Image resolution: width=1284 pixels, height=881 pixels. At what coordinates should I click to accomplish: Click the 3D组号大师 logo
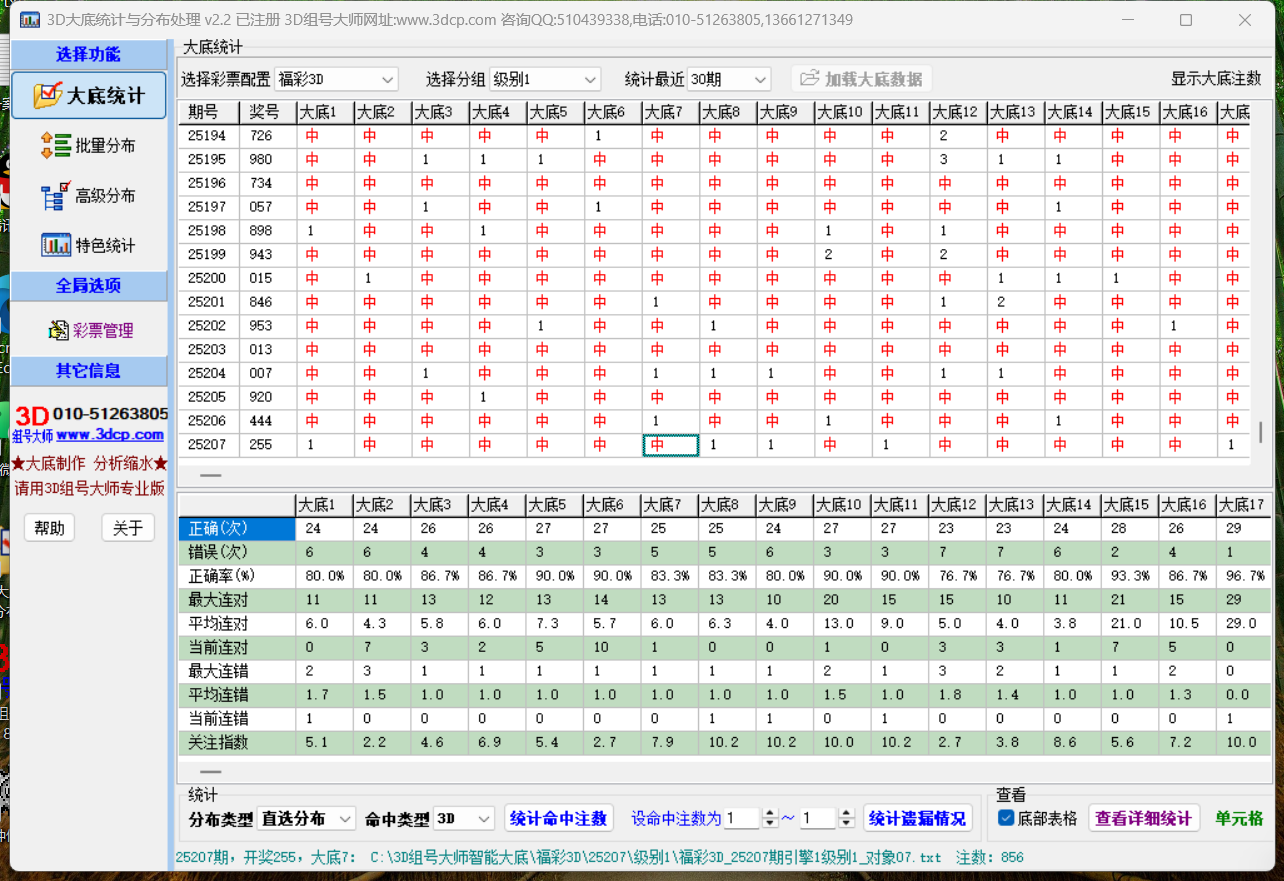click(31, 415)
